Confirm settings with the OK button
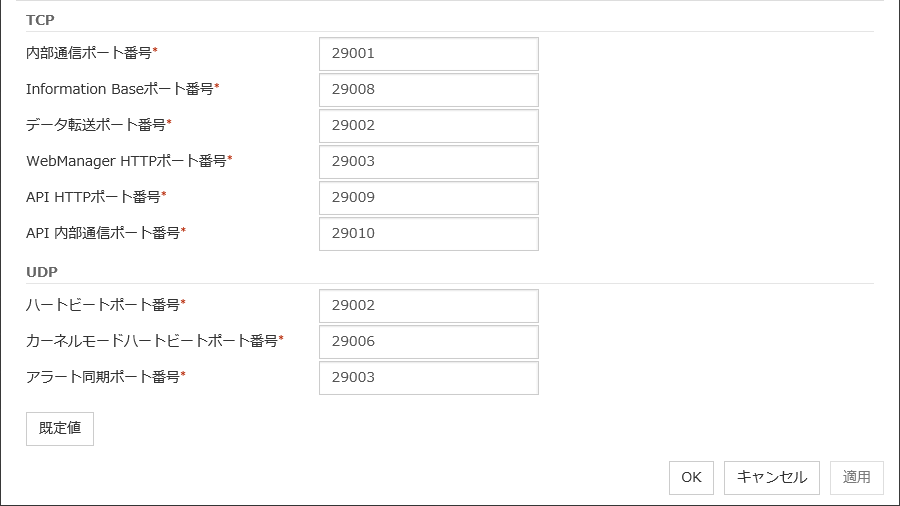Screen dimensions: 900x506 [691, 478]
